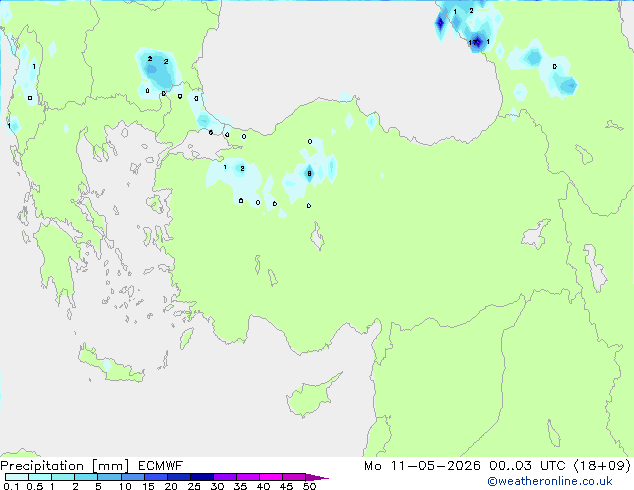Screen dimensions: 634x490
Task: Click the legend label '0.1'
Action: point(11,486)
